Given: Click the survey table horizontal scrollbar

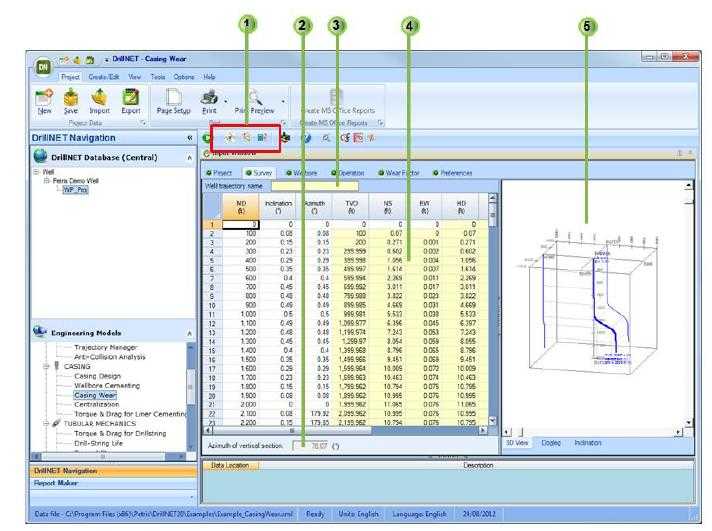Looking at the screenshot, I should 345,429.
